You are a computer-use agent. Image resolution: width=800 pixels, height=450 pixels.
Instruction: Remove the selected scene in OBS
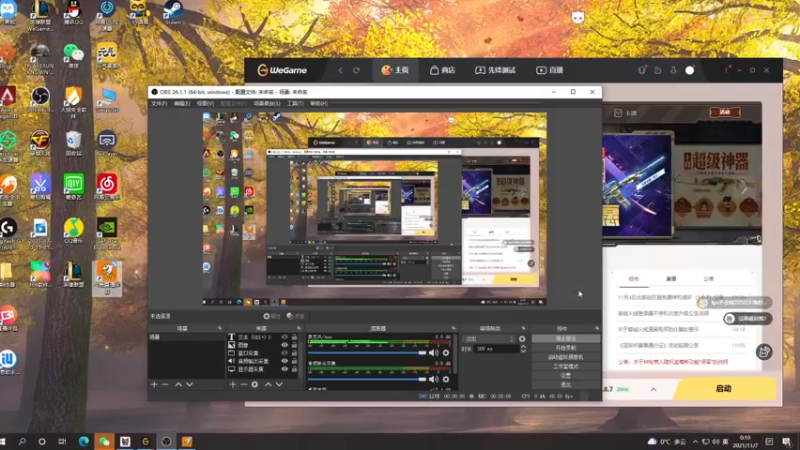165,384
